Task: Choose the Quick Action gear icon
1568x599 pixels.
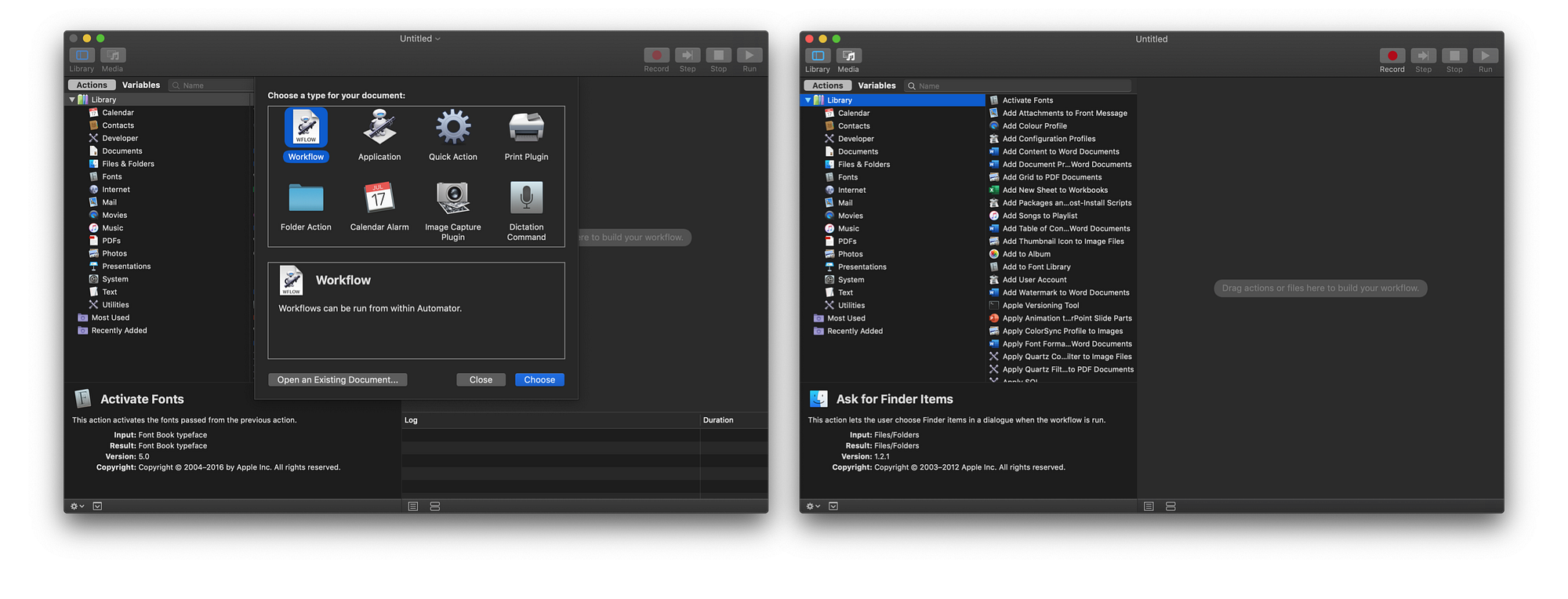Action: point(453,128)
